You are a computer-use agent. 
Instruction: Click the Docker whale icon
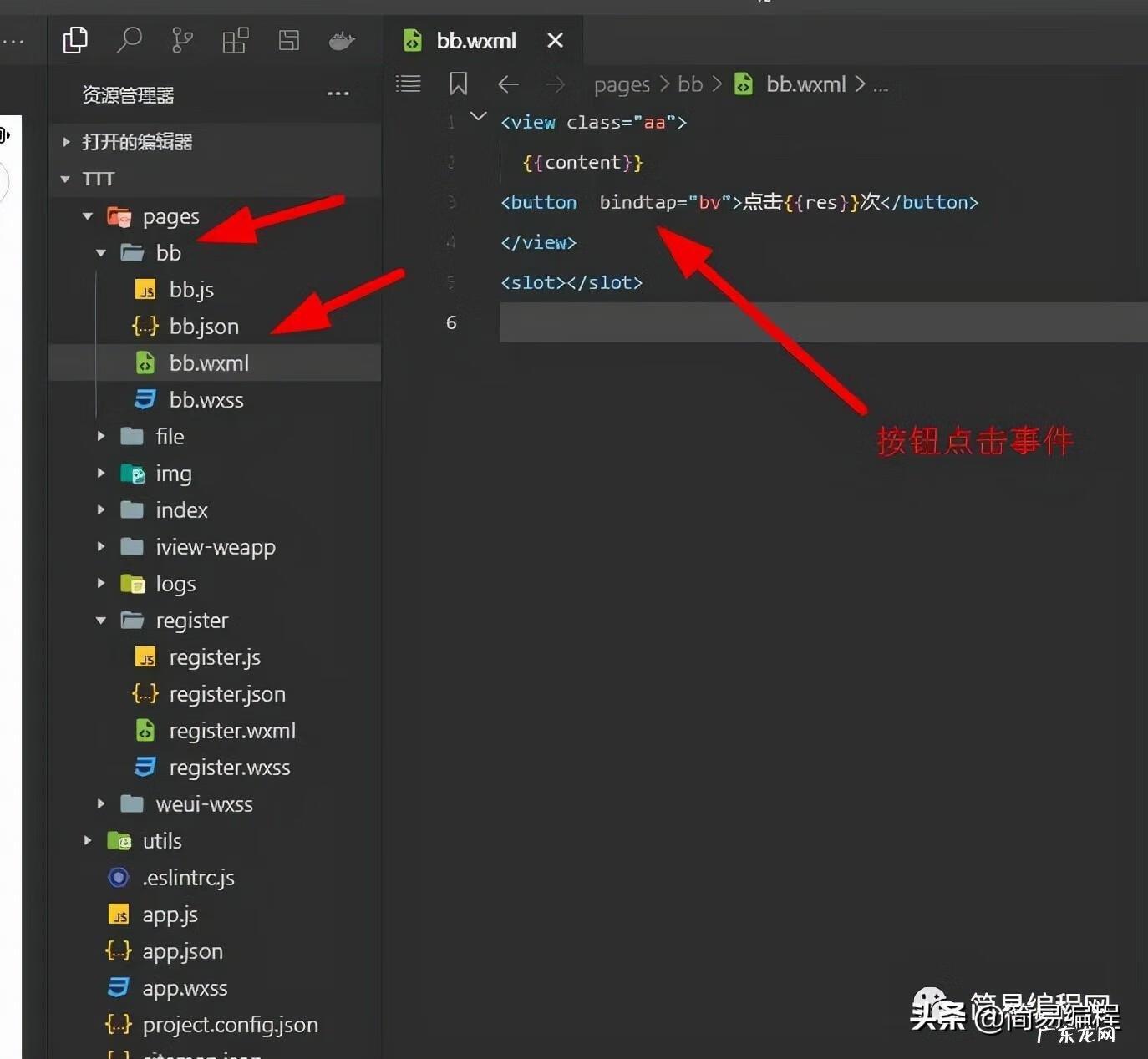(x=341, y=40)
